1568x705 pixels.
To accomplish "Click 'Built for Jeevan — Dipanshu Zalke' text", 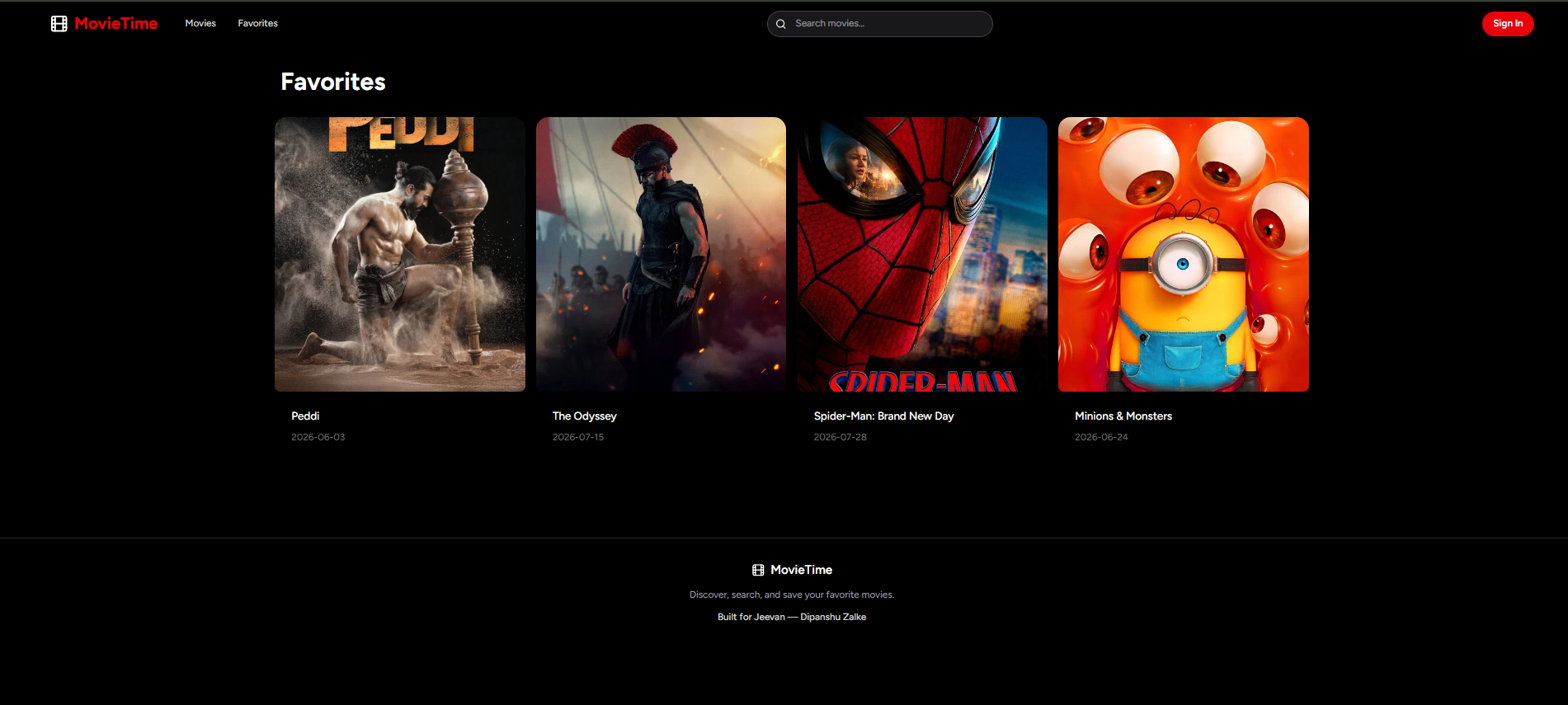I will coord(792,617).
